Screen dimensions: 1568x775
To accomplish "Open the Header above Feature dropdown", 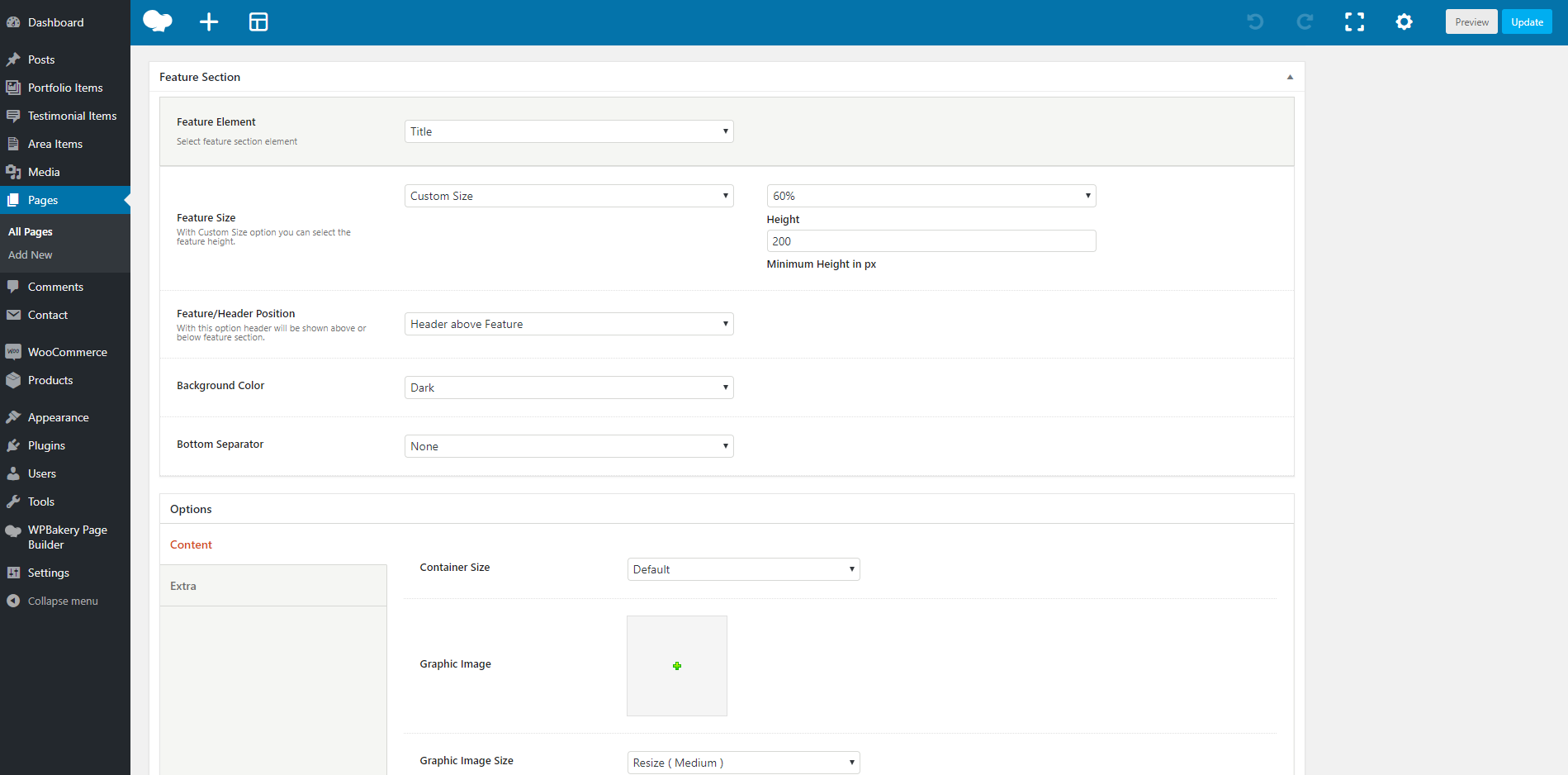I will [569, 324].
